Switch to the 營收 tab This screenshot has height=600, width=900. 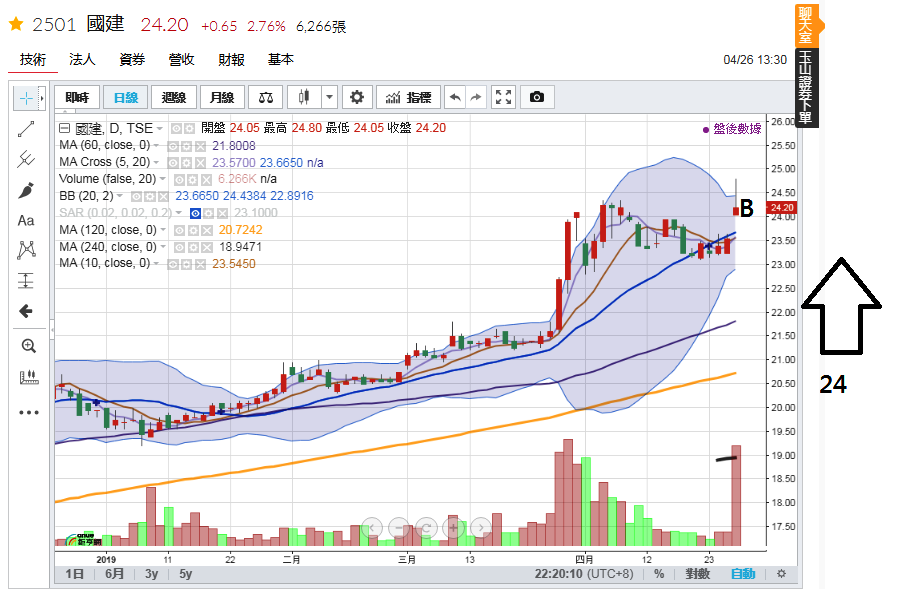tap(181, 60)
